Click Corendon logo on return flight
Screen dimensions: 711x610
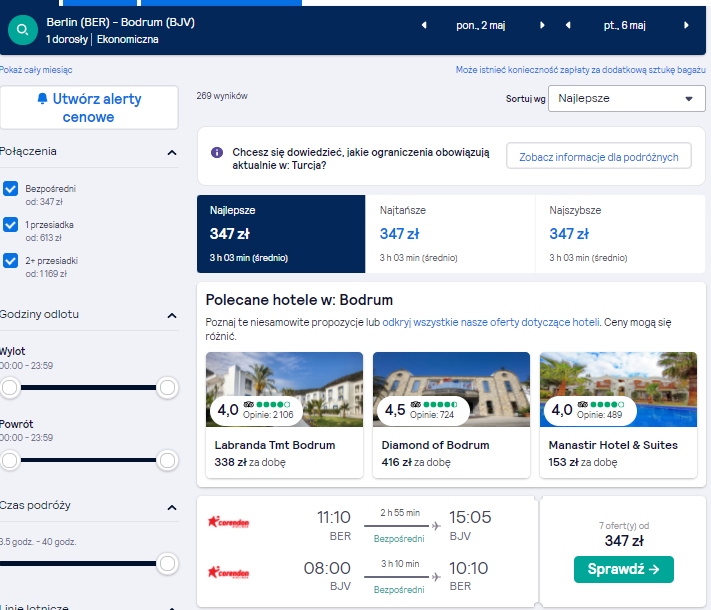click(228, 573)
